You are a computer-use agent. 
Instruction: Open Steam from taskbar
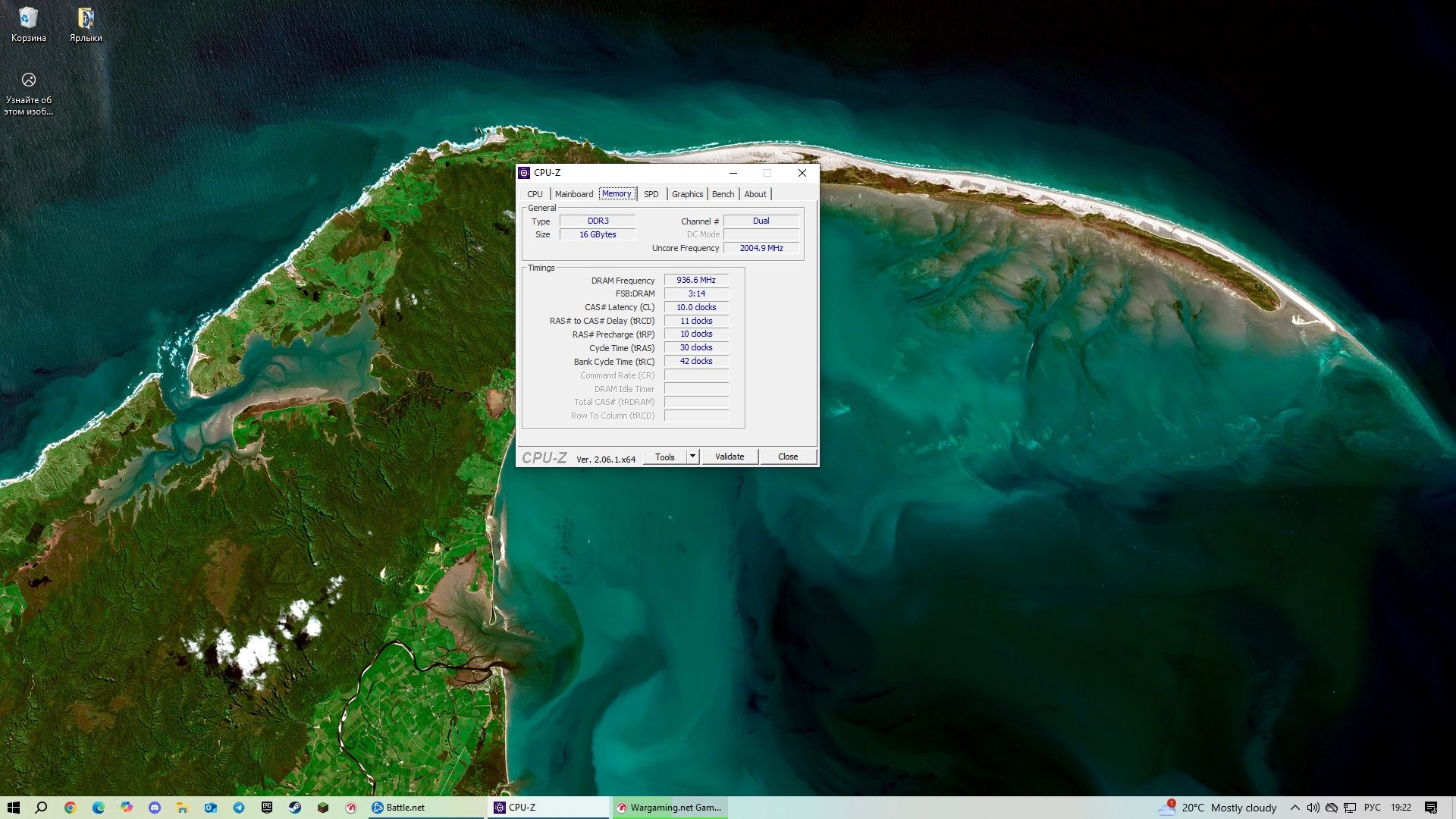[x=295, y=808]
